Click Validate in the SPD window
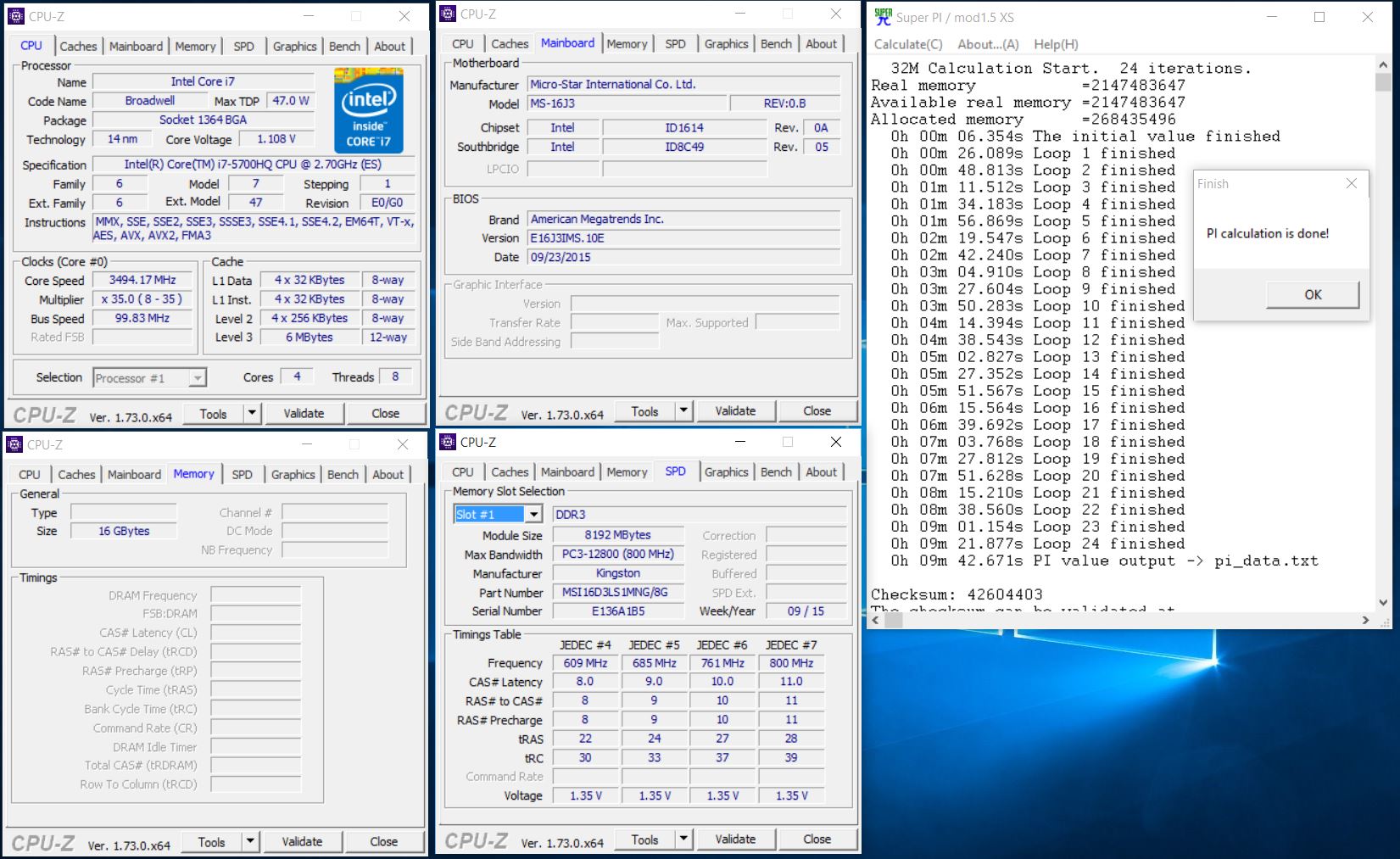Screen dimensions: 1400x859 pyautogui.click(x=735, y=839)
